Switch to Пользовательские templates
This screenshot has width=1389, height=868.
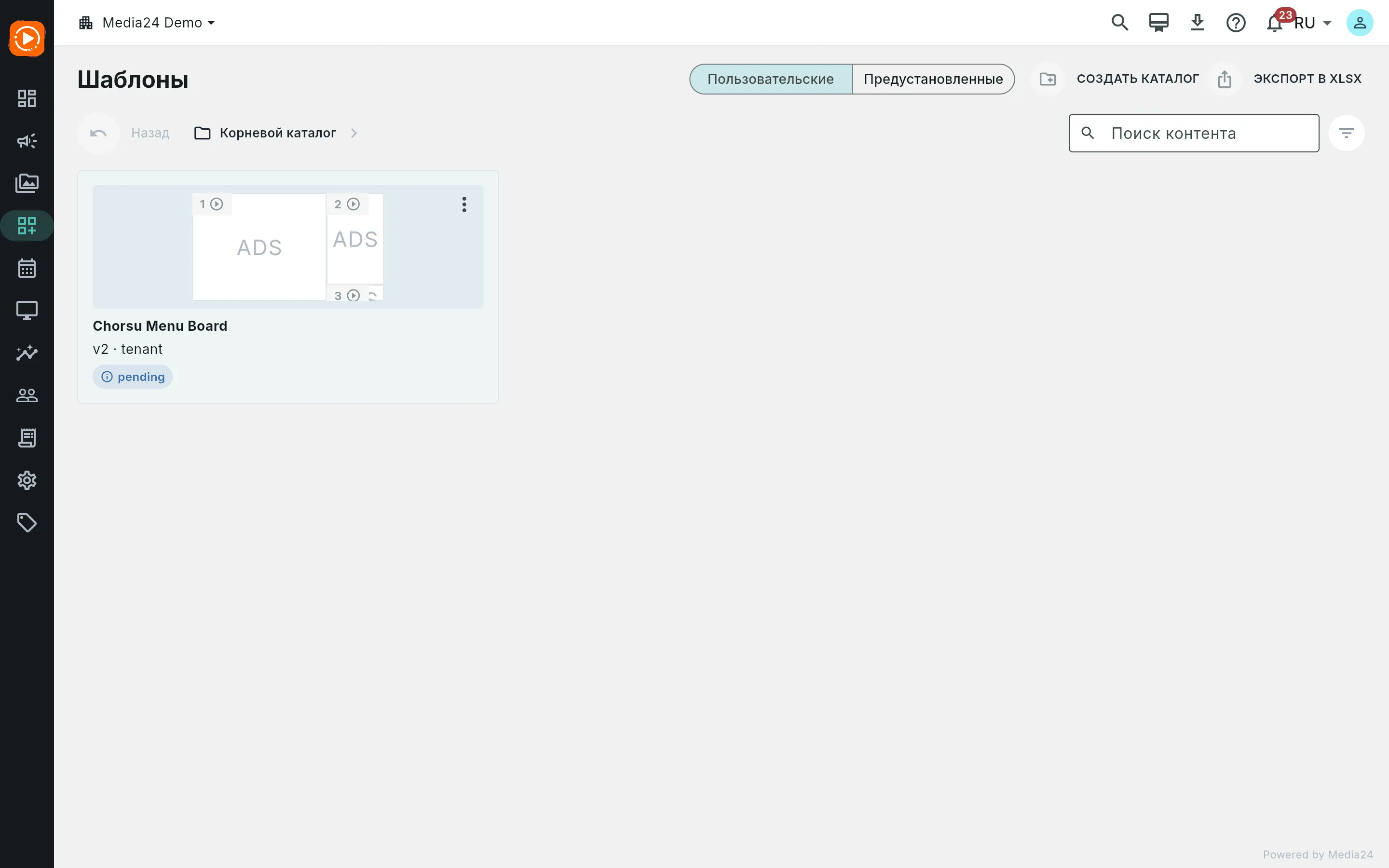(x=770, y=79)
